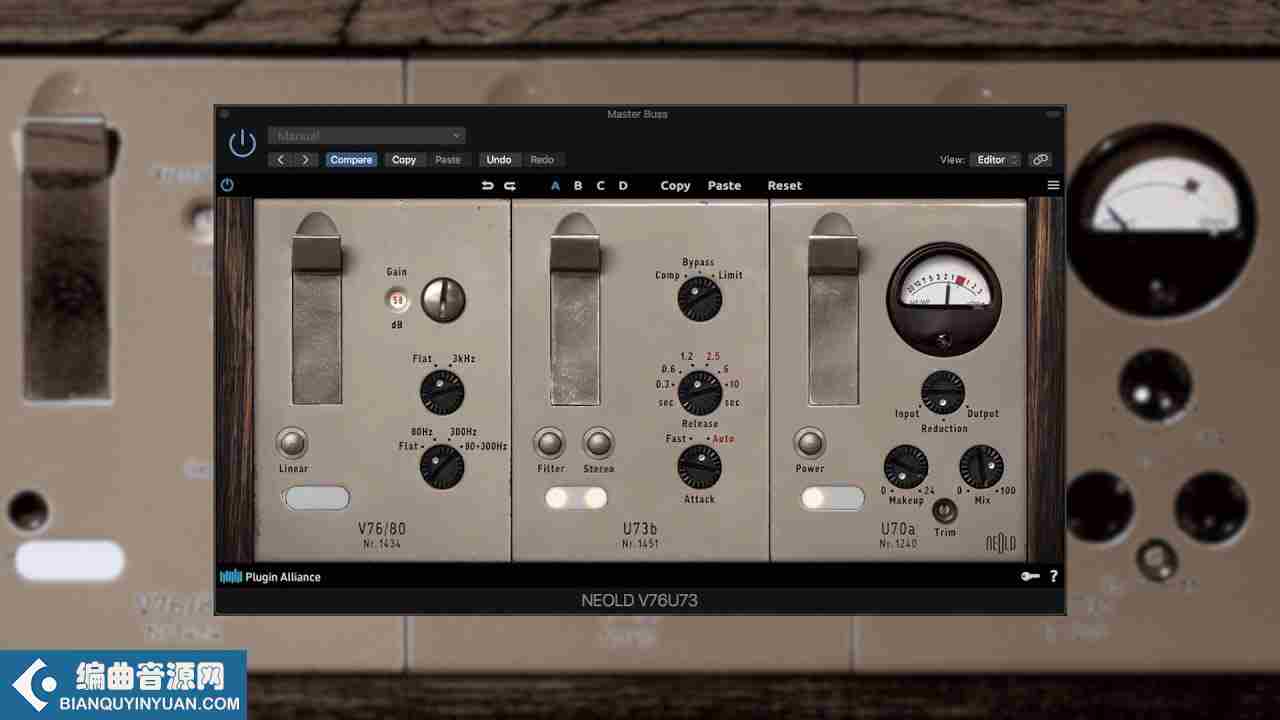Select settings bank C
The width and height of the screenshot is (1280, 720).
601,186
